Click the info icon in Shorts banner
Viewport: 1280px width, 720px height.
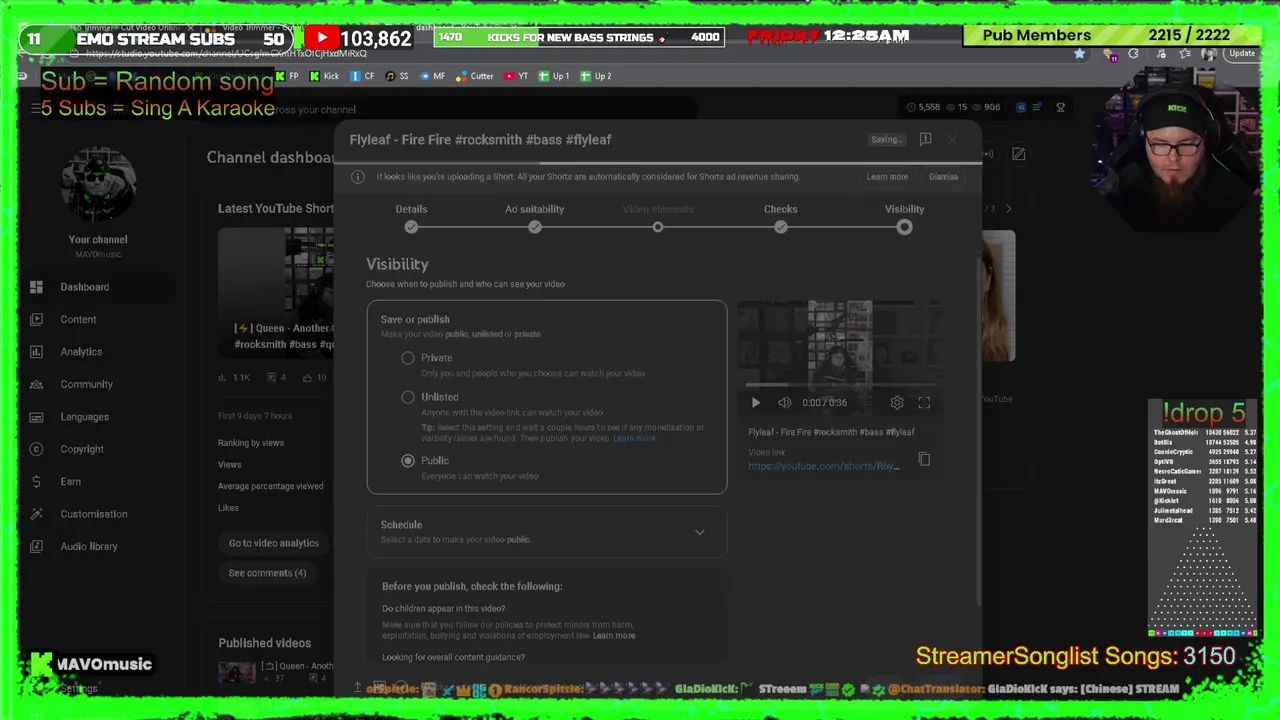tap(358, 177)
